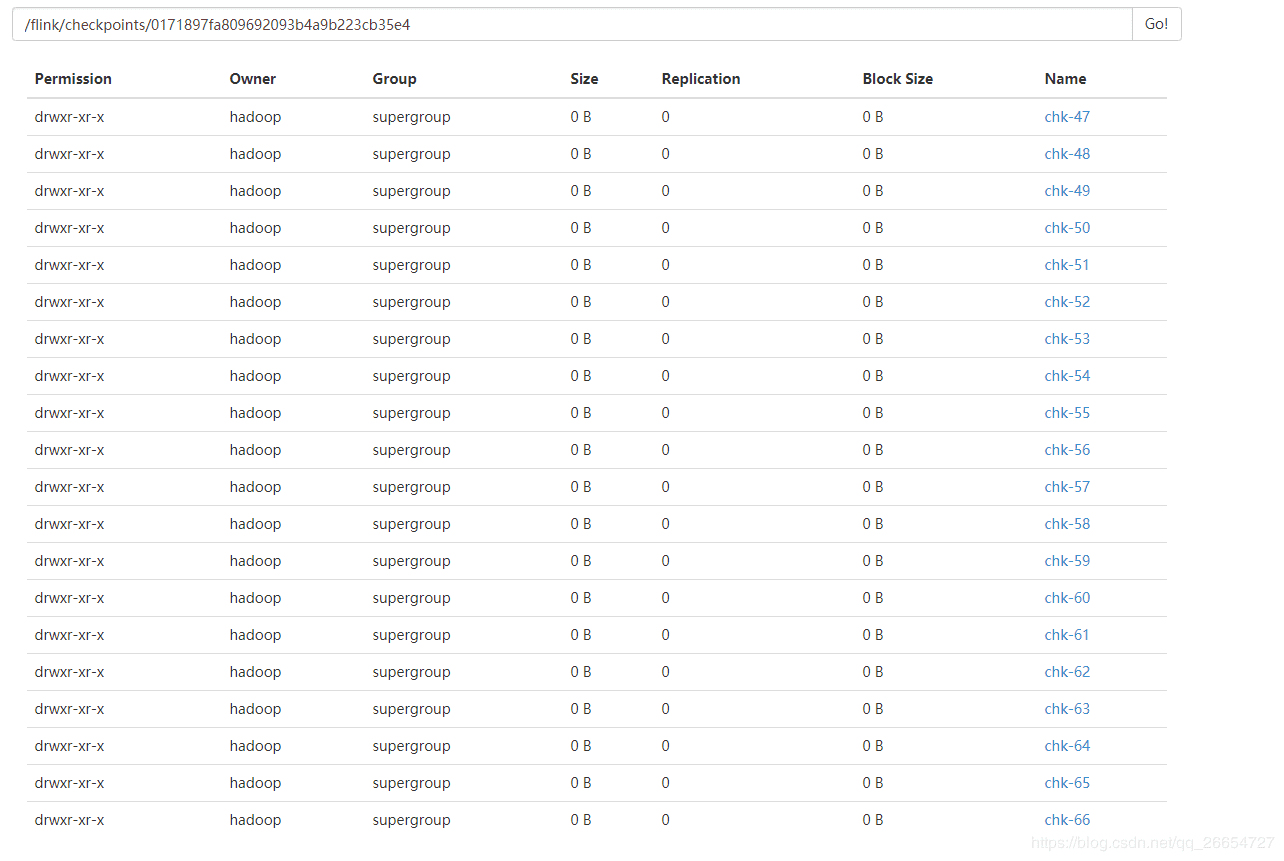Open the chk-64 directory link

tap(1067, 746)
